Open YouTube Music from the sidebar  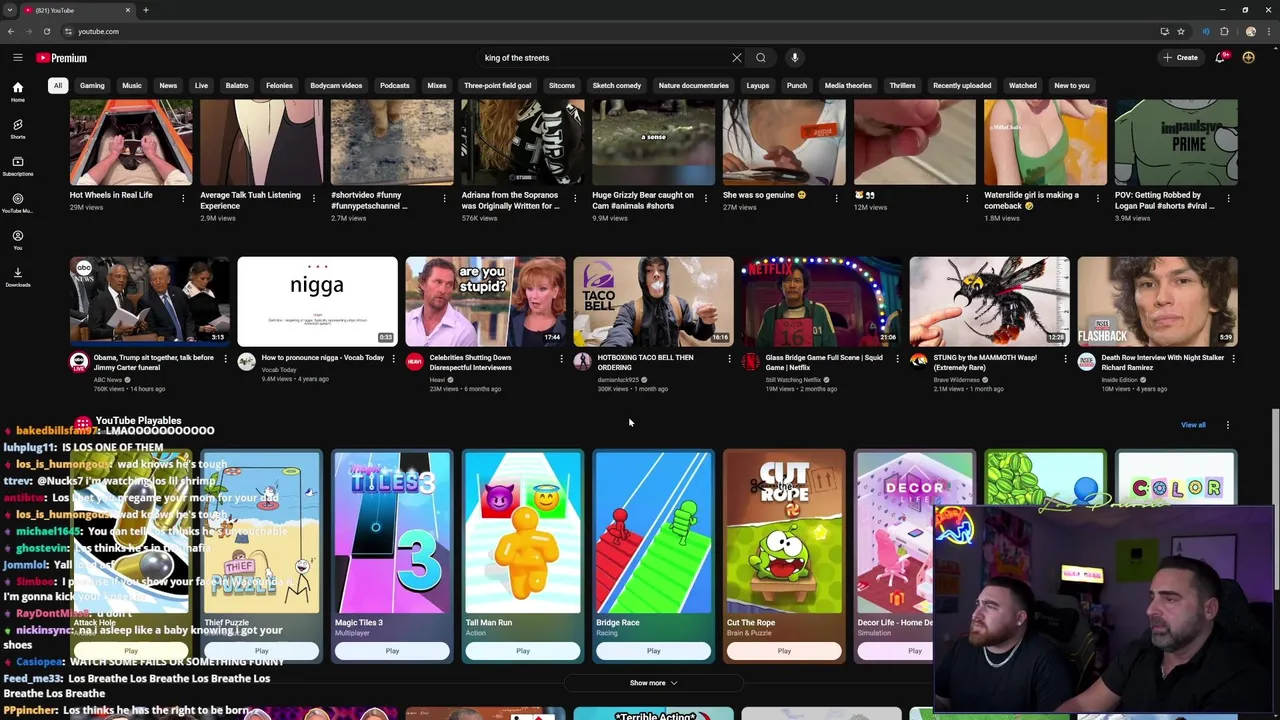point(18,203)
